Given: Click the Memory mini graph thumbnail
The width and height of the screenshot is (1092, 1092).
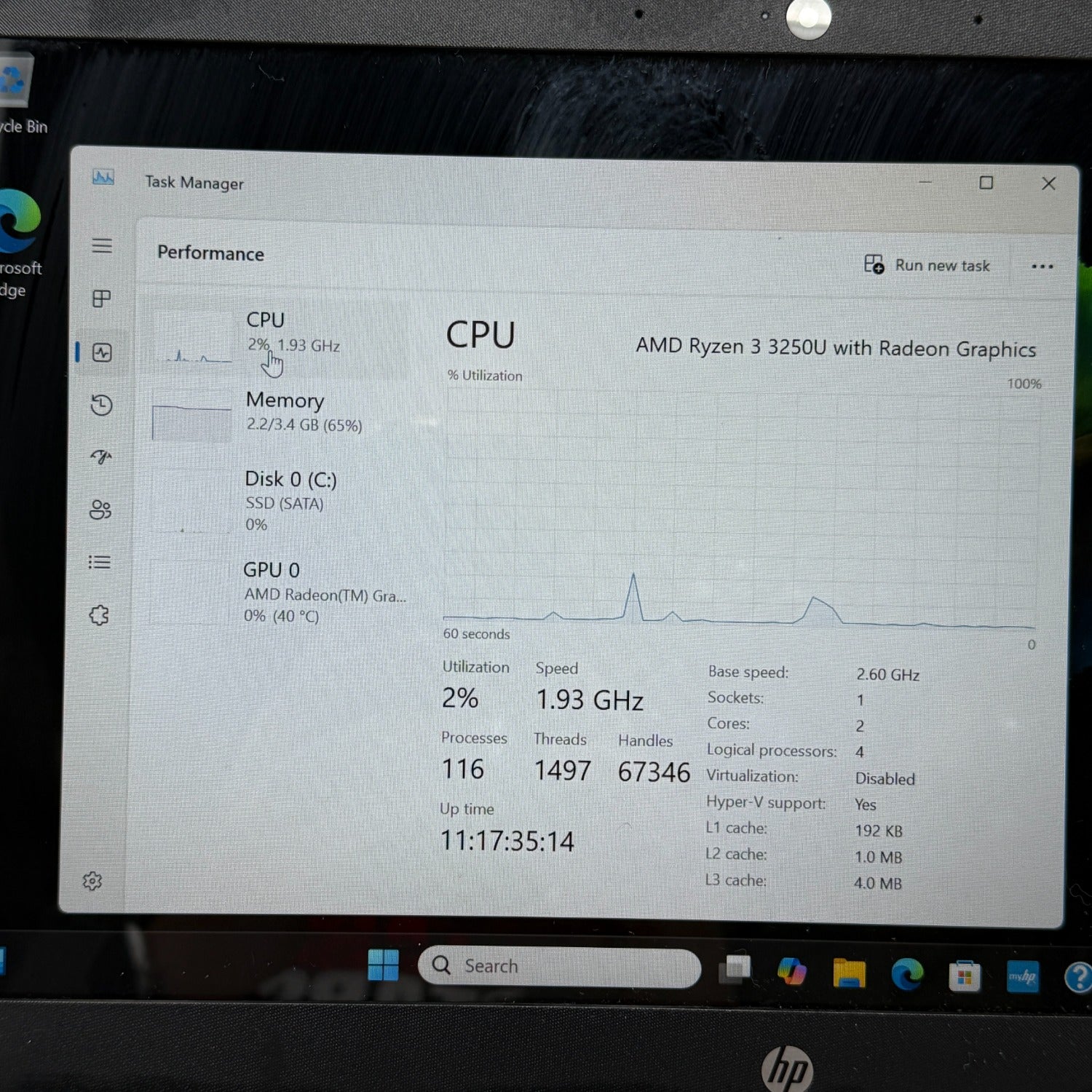Looking at the screenshot, I should (x=191, y=416).
